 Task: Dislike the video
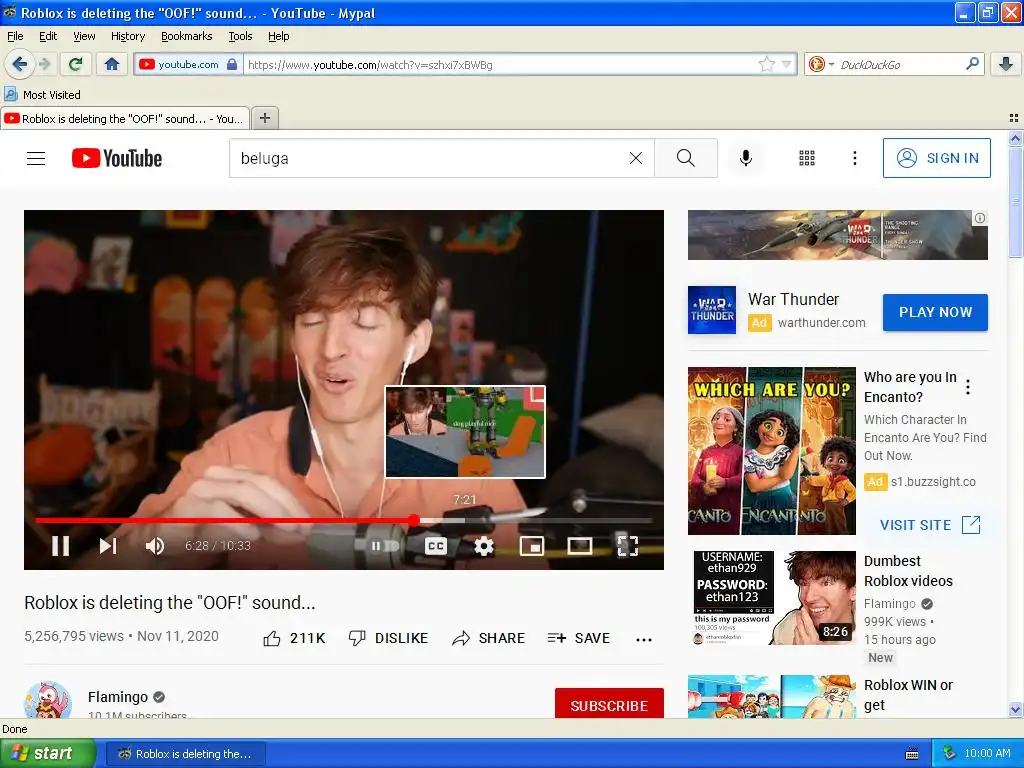388,638
